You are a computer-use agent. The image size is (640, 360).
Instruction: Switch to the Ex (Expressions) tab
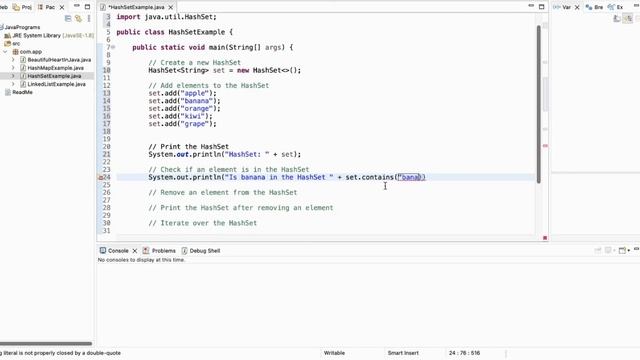point(616,7)
